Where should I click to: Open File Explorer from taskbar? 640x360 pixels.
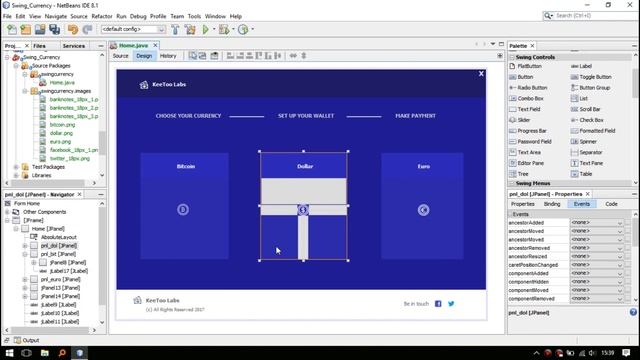(44, 353)
